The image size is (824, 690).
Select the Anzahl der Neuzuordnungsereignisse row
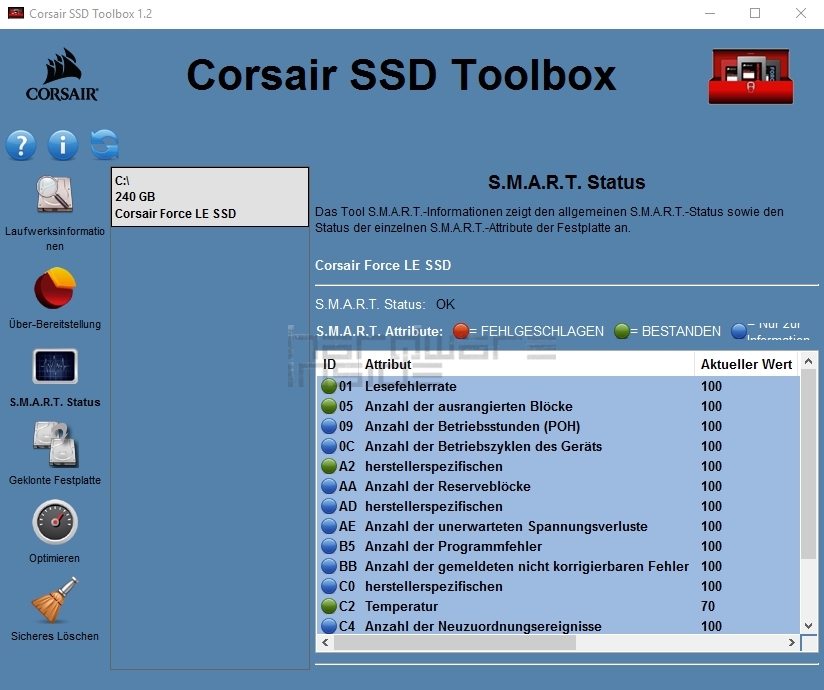[558, 625]
